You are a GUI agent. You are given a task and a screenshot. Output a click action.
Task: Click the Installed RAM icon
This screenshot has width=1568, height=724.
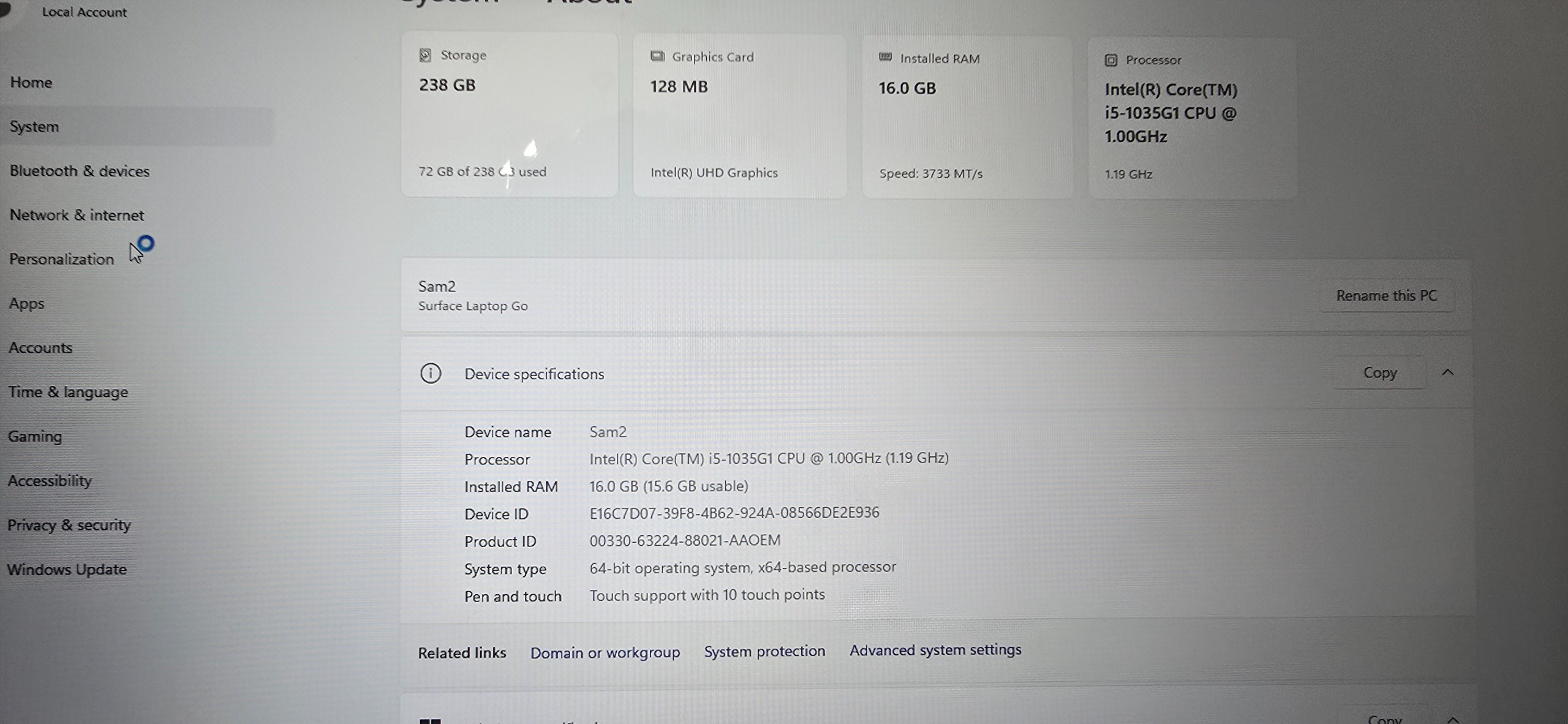coord(885,58)
